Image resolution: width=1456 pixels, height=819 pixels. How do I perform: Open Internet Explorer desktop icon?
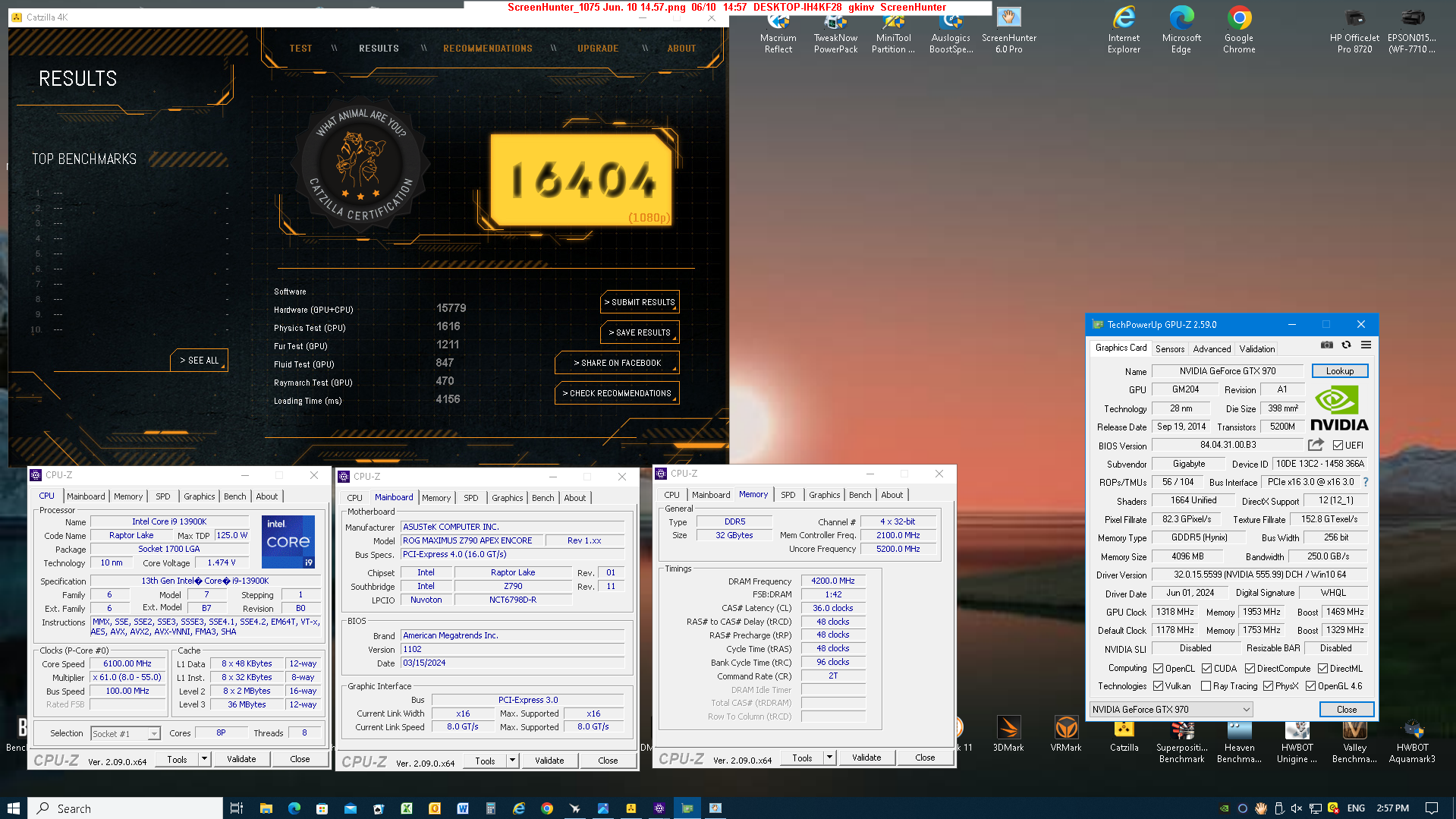[1124, 31]
